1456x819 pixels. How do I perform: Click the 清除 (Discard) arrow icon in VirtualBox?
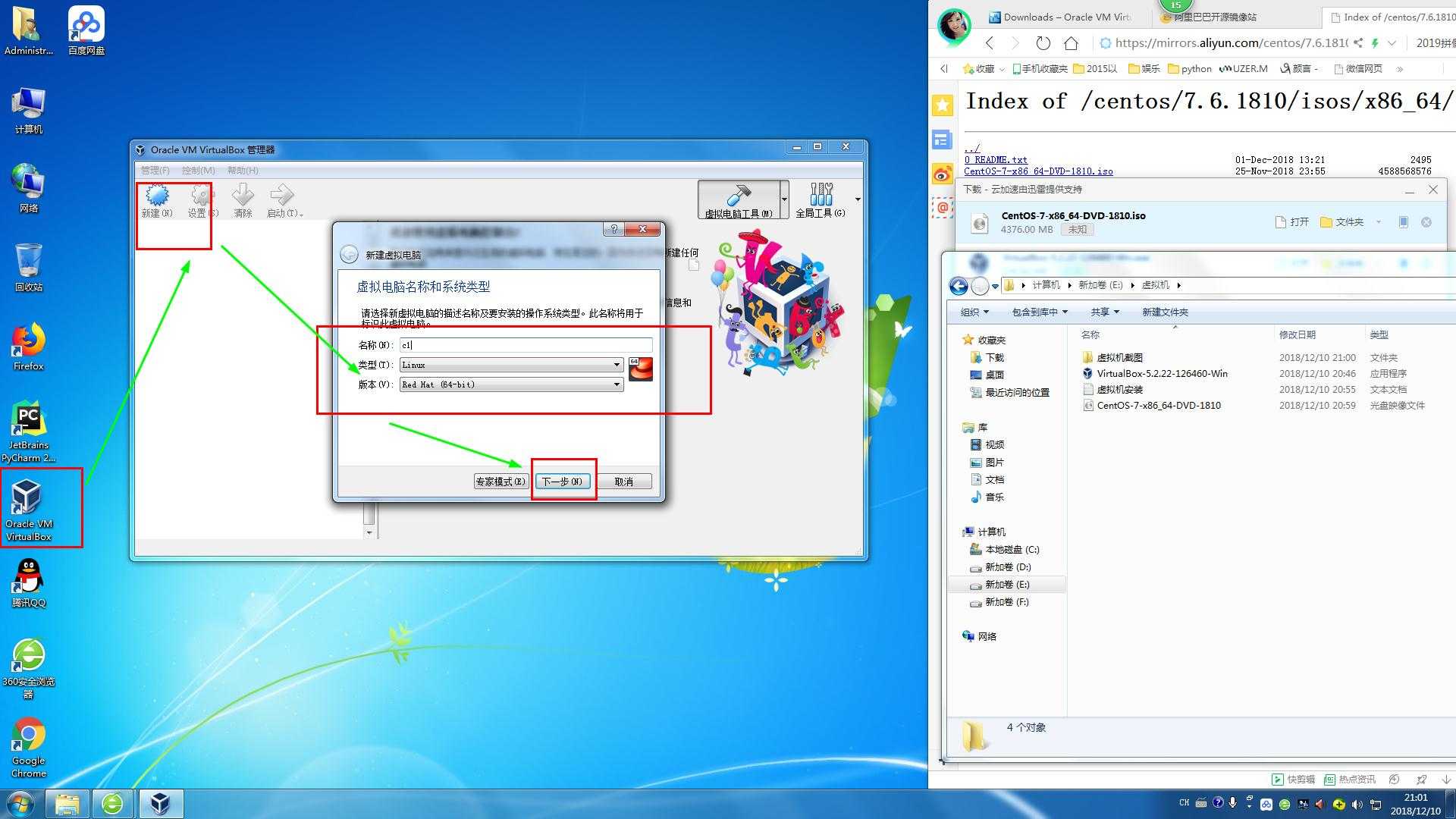[243, 196]
